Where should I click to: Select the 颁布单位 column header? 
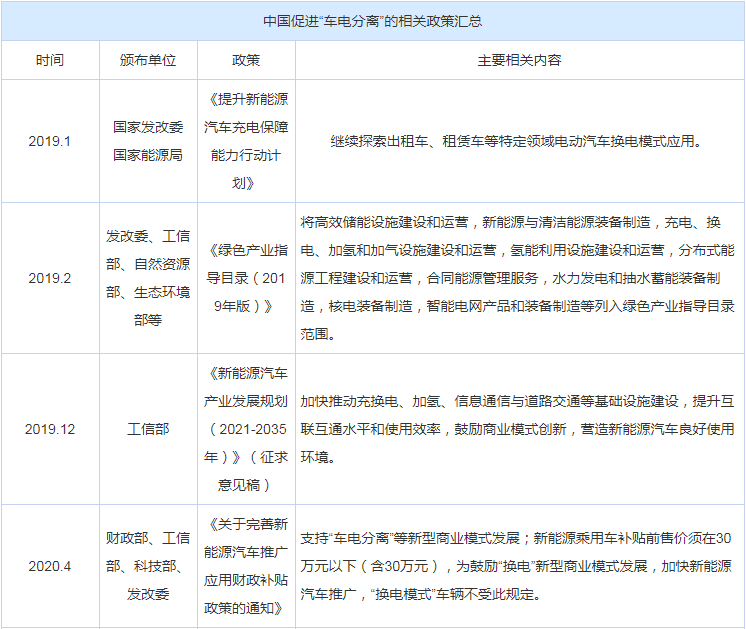[148, 60]
